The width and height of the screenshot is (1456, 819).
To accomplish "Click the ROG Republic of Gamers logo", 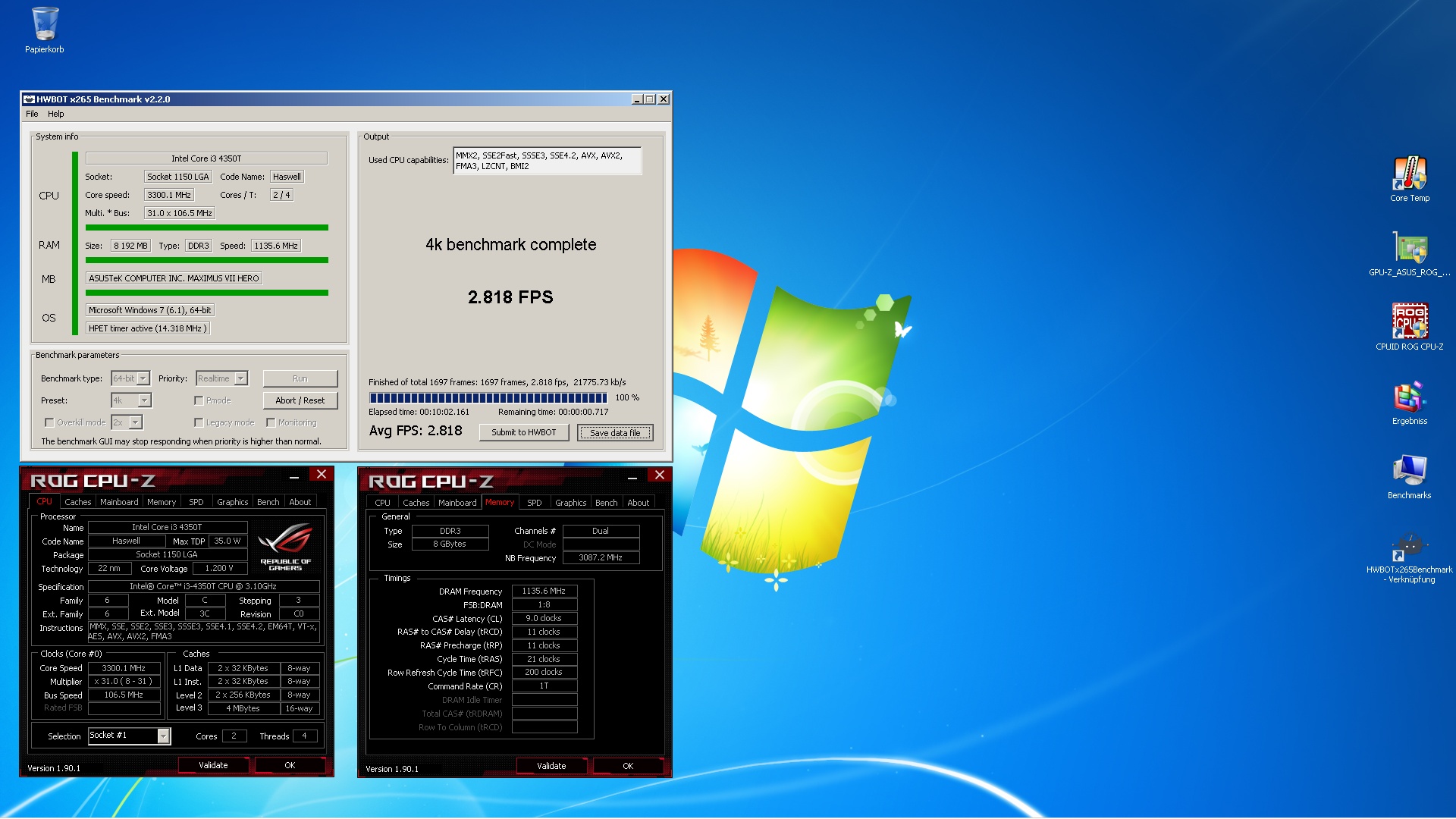I will [x=285, y=548].
